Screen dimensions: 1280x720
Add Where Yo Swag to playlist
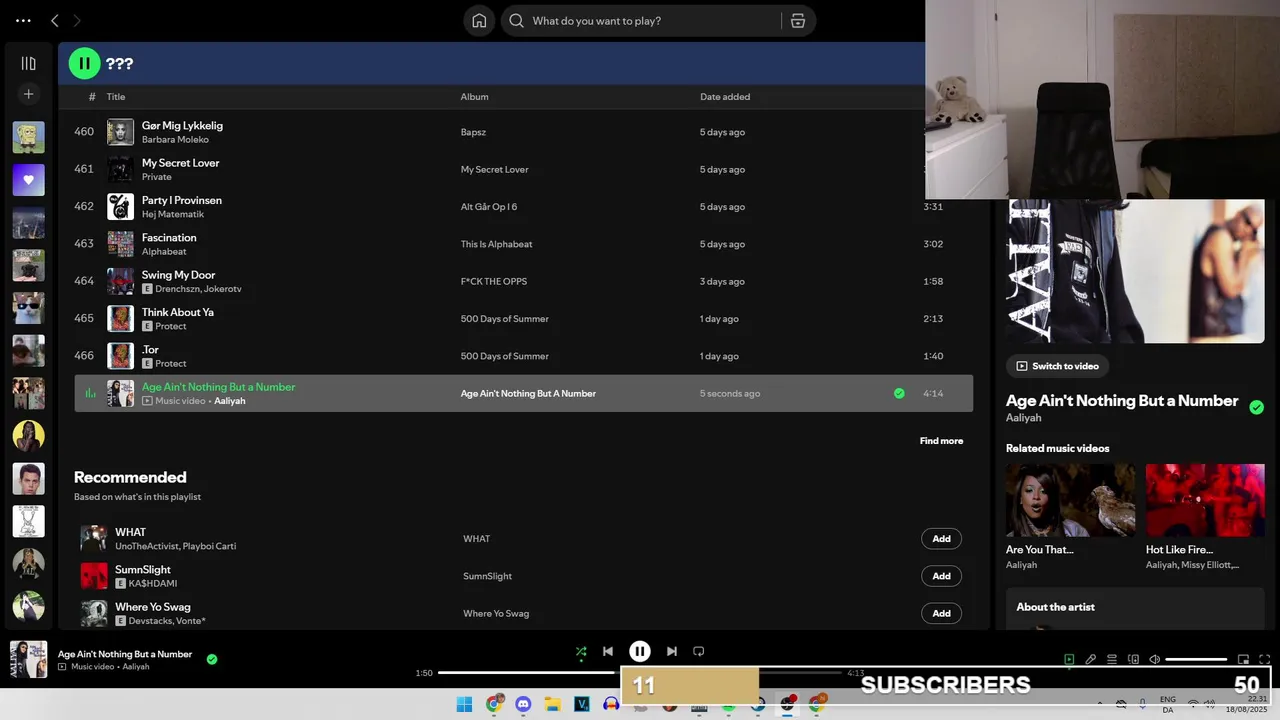pyautogui.click(x=941, y=613)
